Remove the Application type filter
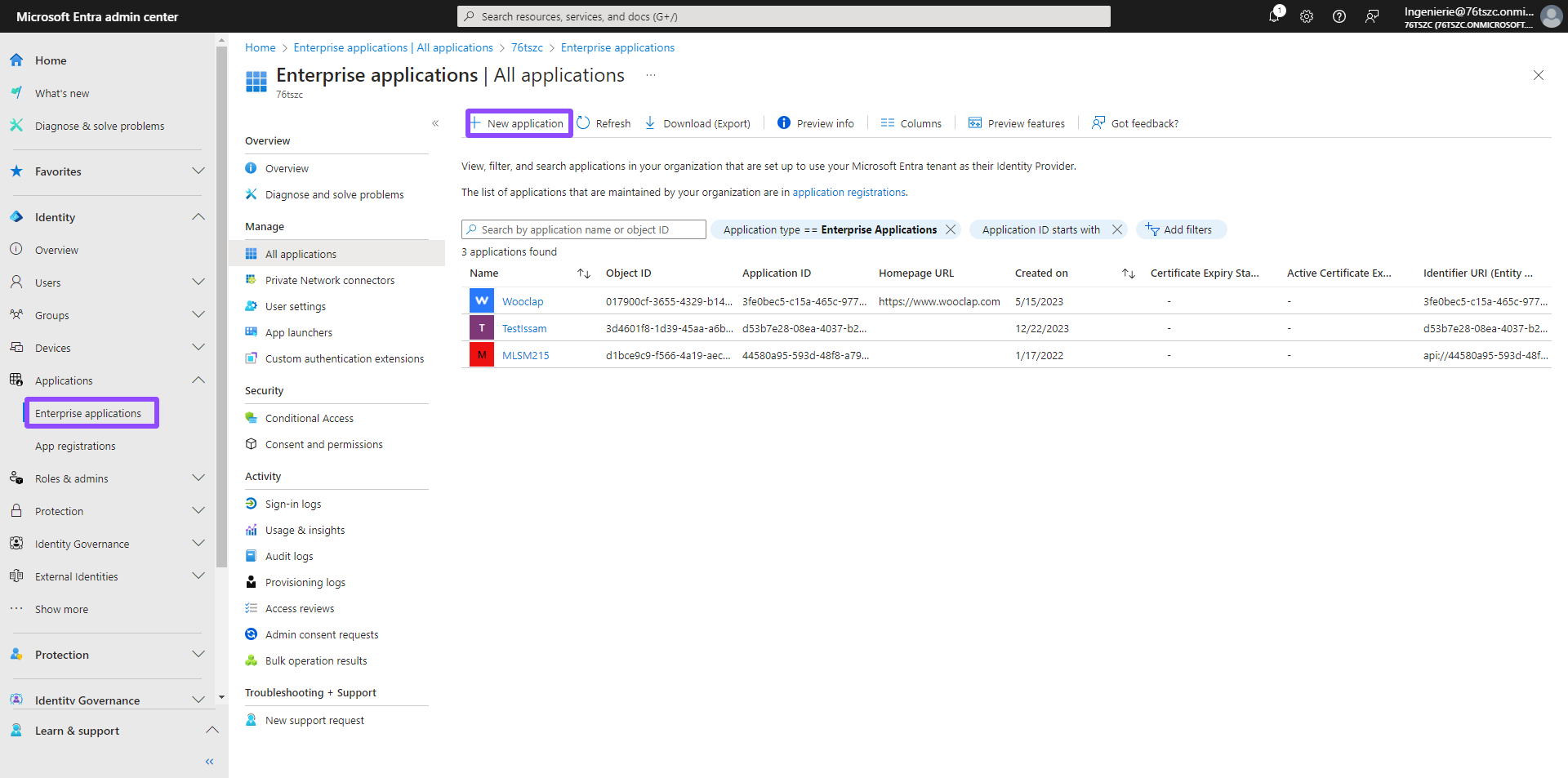Viewport: 1568px width, 778px height. pyautogui.click(x=951, y=229)
